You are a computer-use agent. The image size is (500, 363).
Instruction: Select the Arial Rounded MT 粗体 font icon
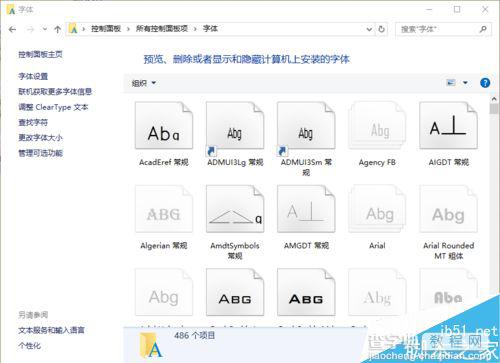tap(448, 209)
